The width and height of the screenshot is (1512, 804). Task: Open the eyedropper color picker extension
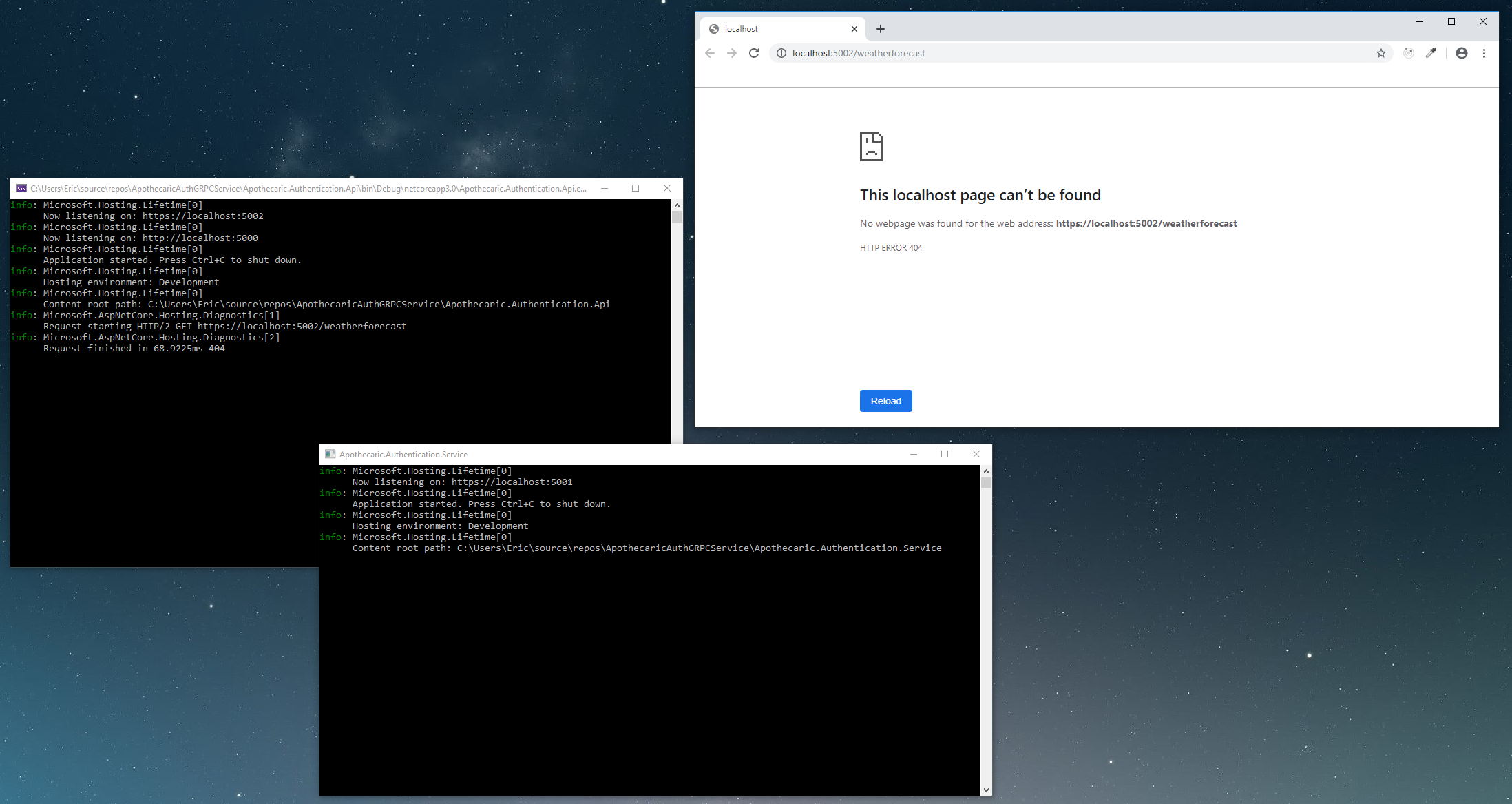(x=1431, y=53)
